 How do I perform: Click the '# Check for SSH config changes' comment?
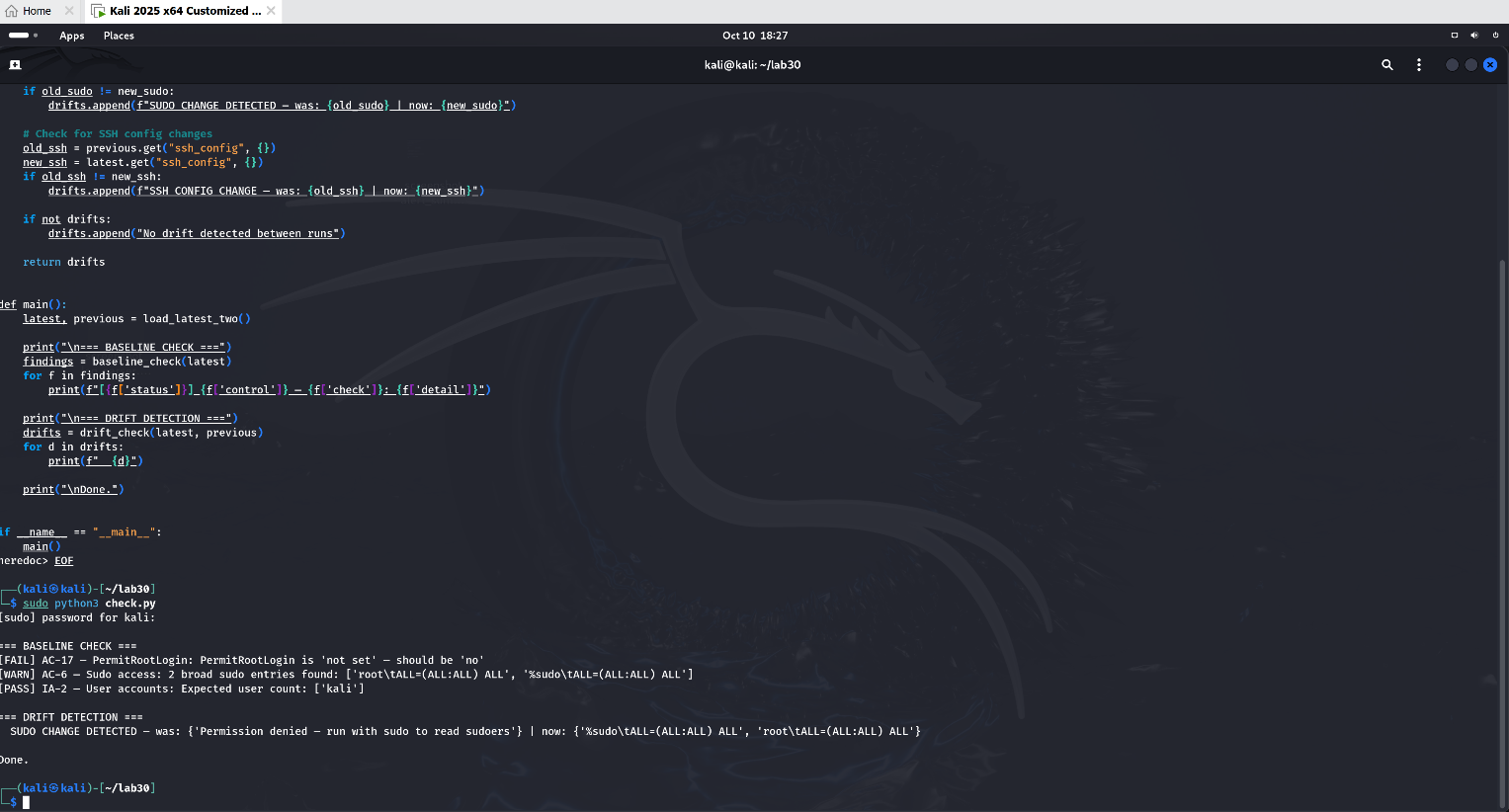(x=118, y=134)
